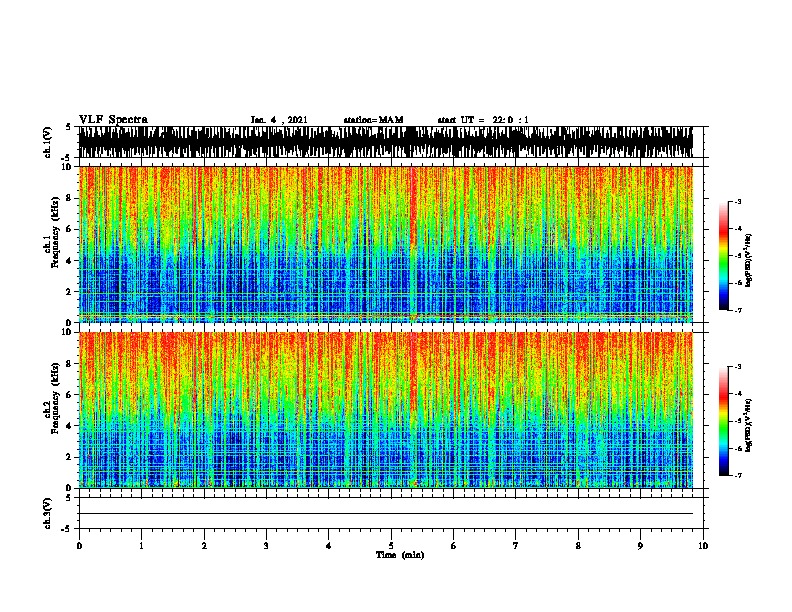Viewport: 792px width, 612px height.
Task: Click the "ch.3(V)" axis label
Action: (x=47, y=513)
